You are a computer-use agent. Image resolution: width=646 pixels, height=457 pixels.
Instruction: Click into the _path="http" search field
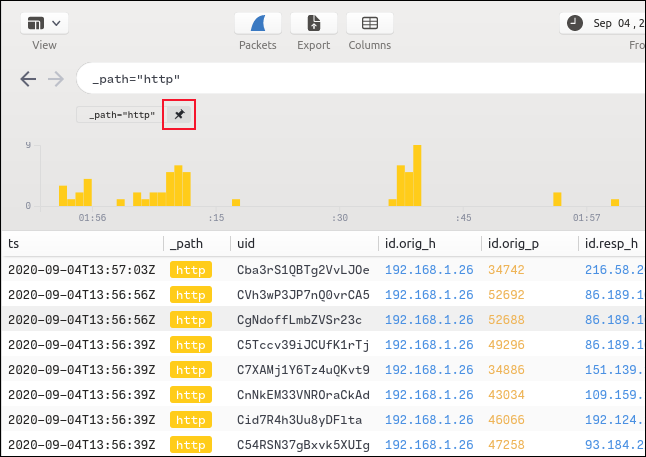point(361,79)
